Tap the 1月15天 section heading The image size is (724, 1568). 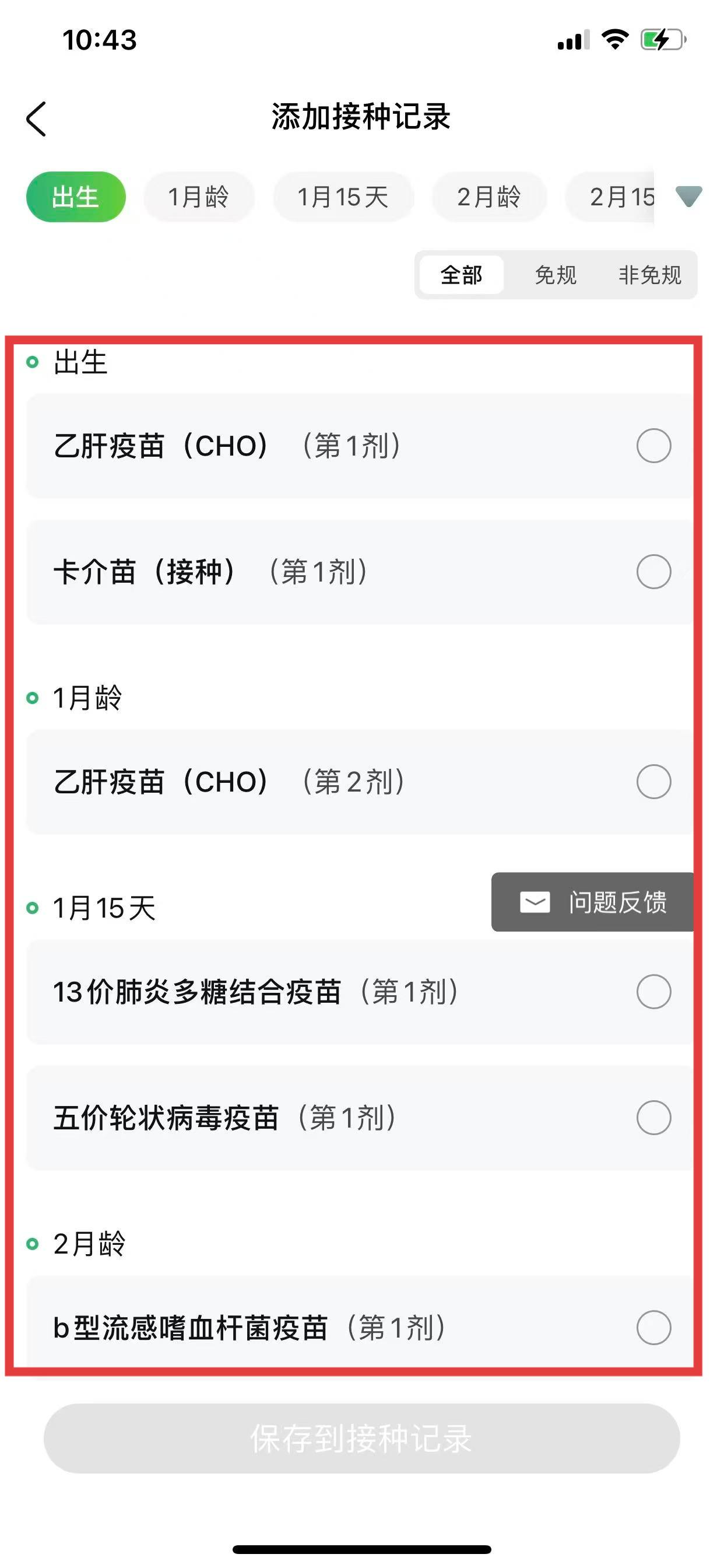click(104, 908)
